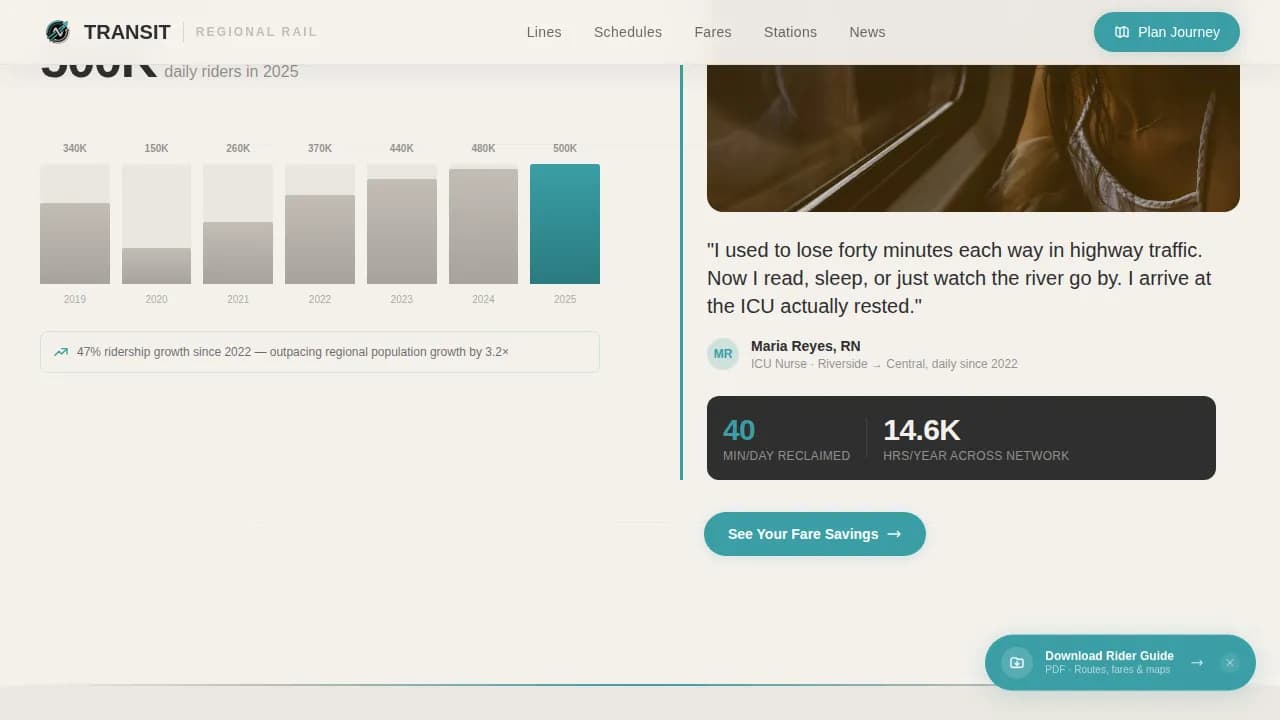Click the map icon in Plan Journey
This screenshot has width=1280, height=720.
pyautogui.click(x=1122, y=32)
